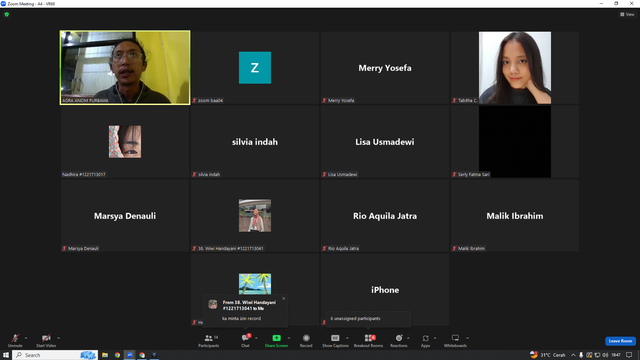The height and width of the screenshot is (360, 640).
Task: Expand video options arrow next to Start Video
Action: (x=58, y=338)
